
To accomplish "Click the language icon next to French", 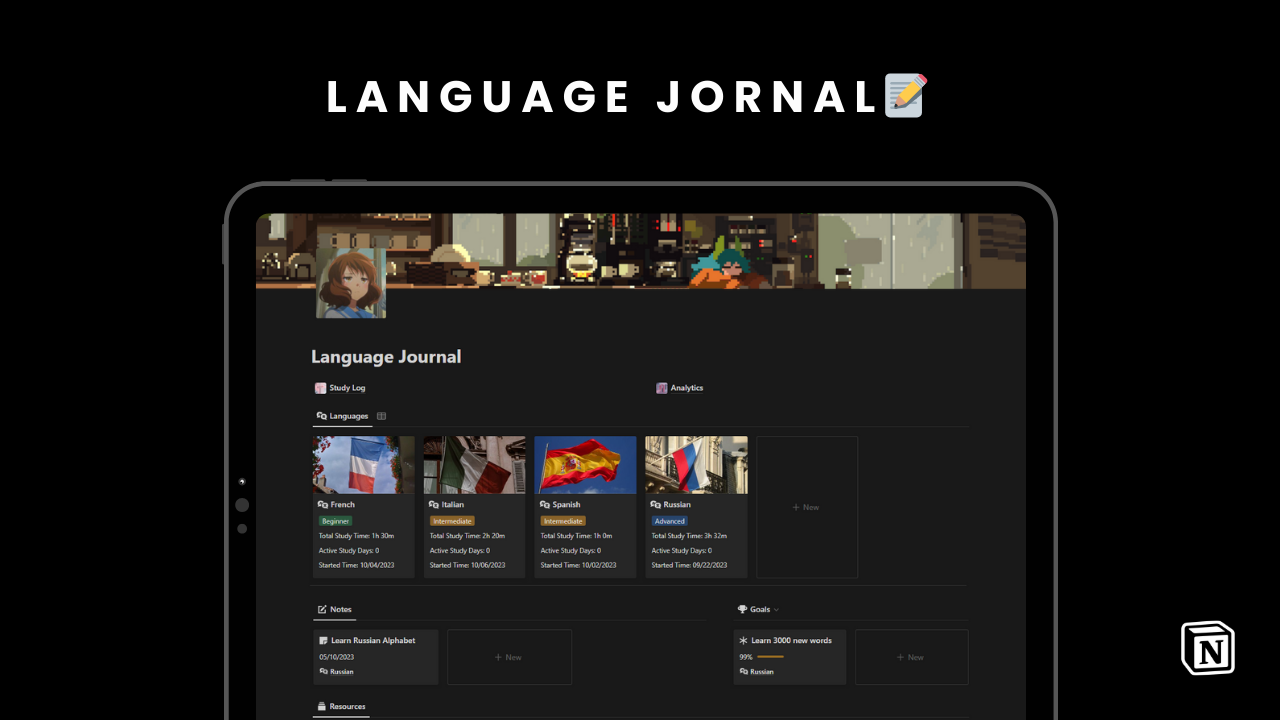I will pos(323,505).
